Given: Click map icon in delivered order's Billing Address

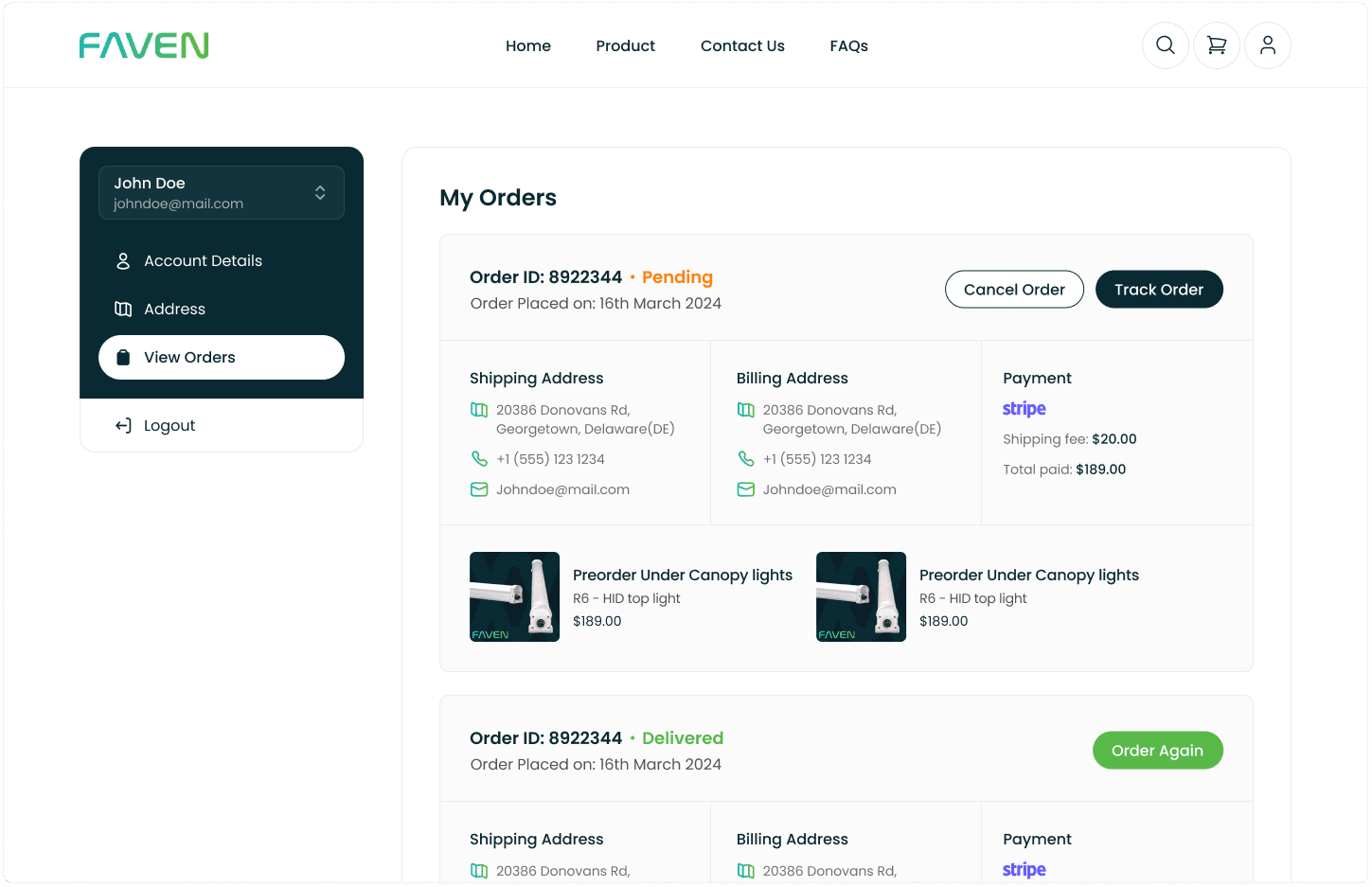Looking at the screenshot, I should pos(746,871).
